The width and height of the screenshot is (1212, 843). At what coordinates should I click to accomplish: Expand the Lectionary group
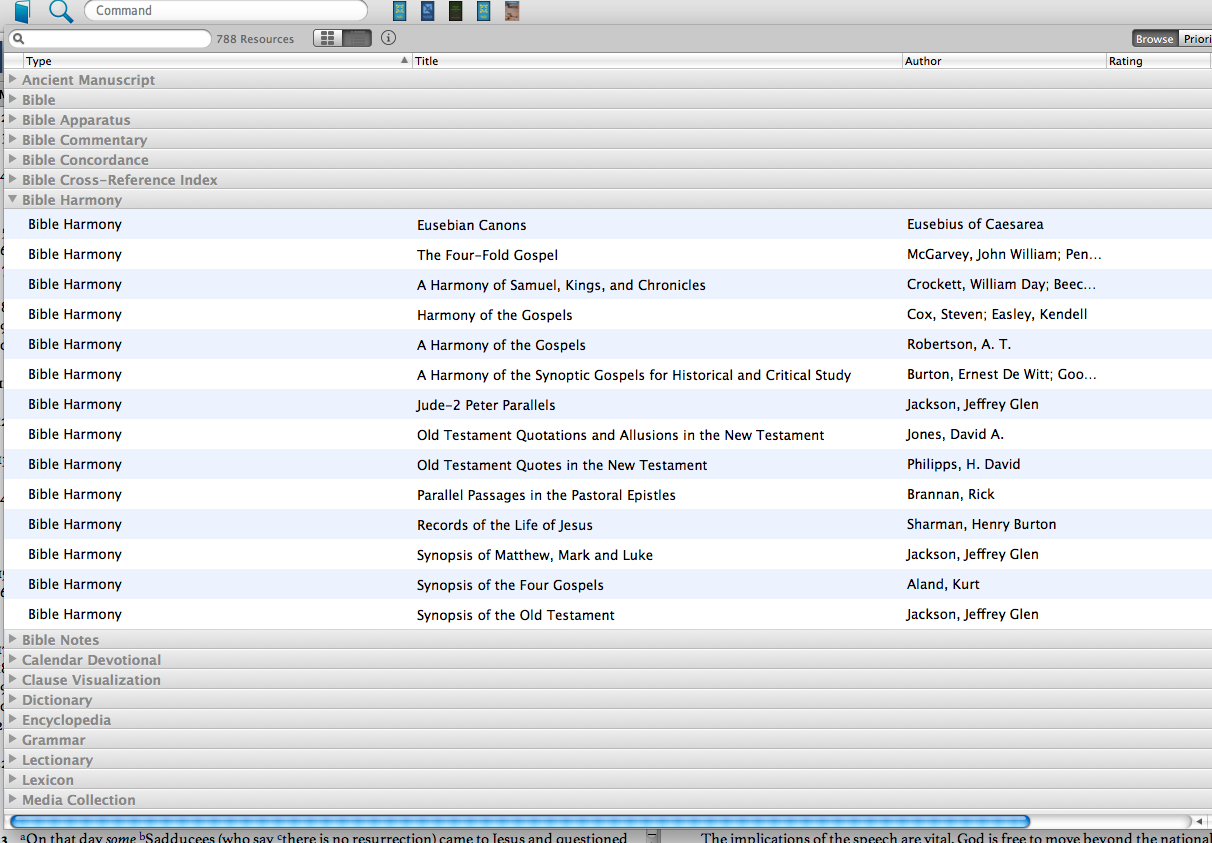tap(13, 759)
